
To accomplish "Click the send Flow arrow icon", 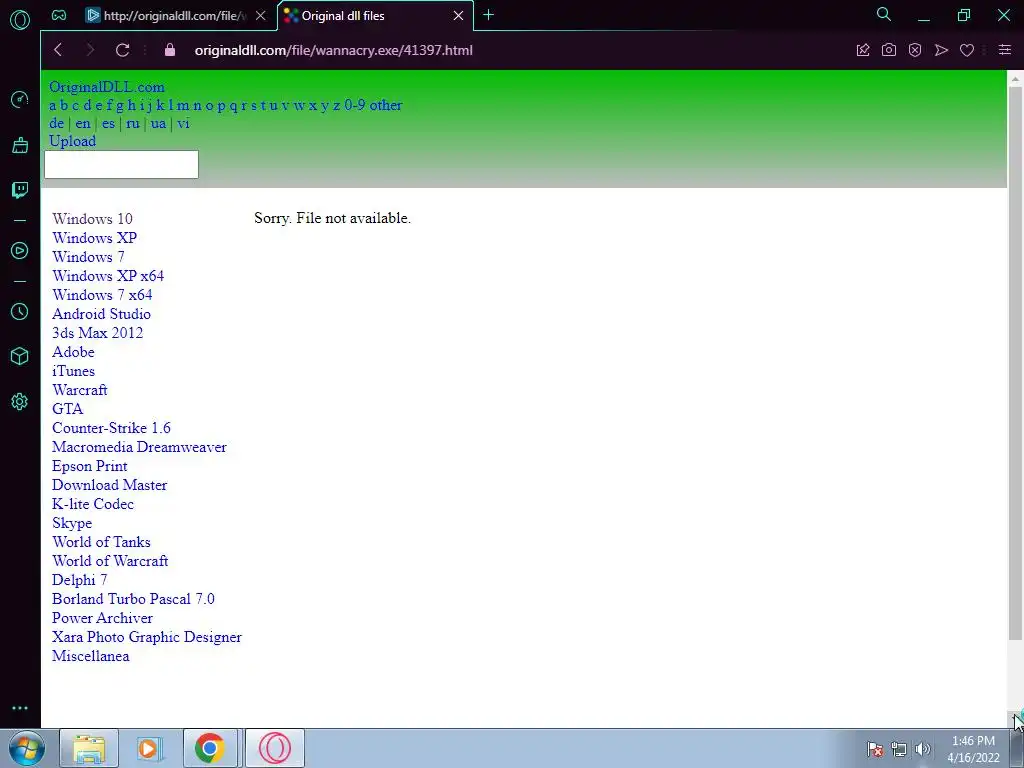I will [x=941, y=50].
